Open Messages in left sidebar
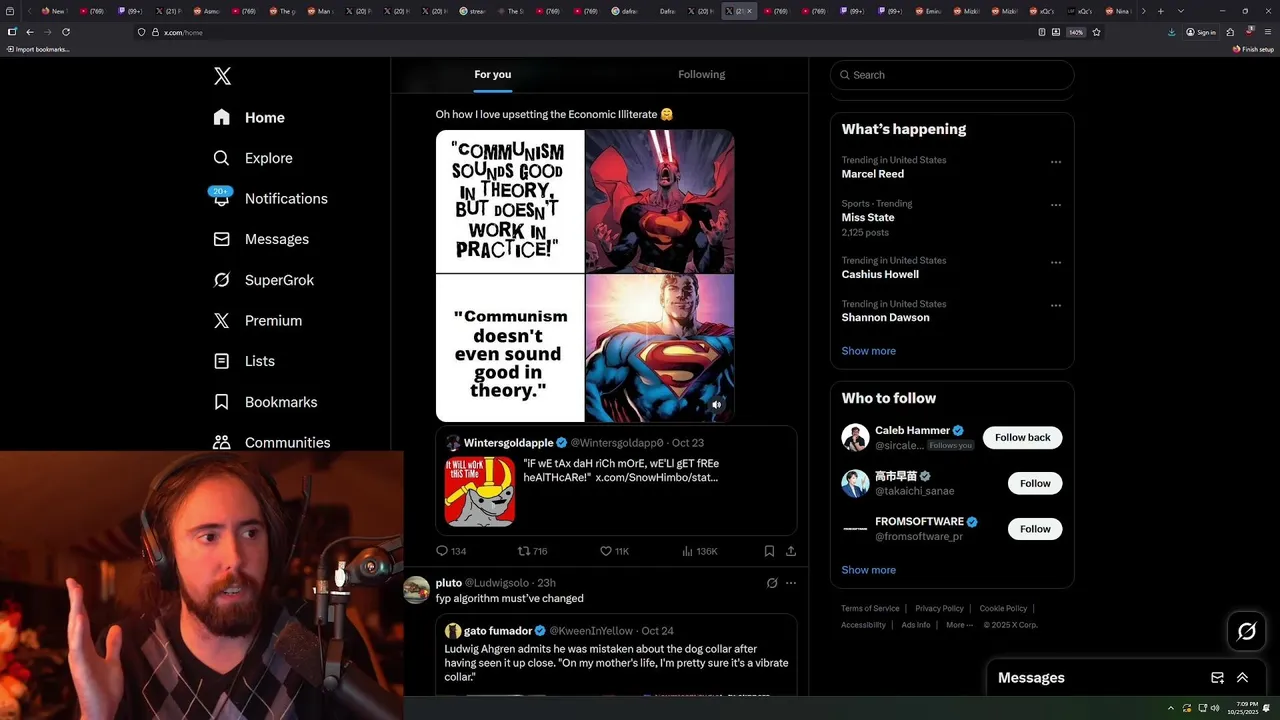The height and width of the screenshot is (720, 1280). click(x=261, y=239)
